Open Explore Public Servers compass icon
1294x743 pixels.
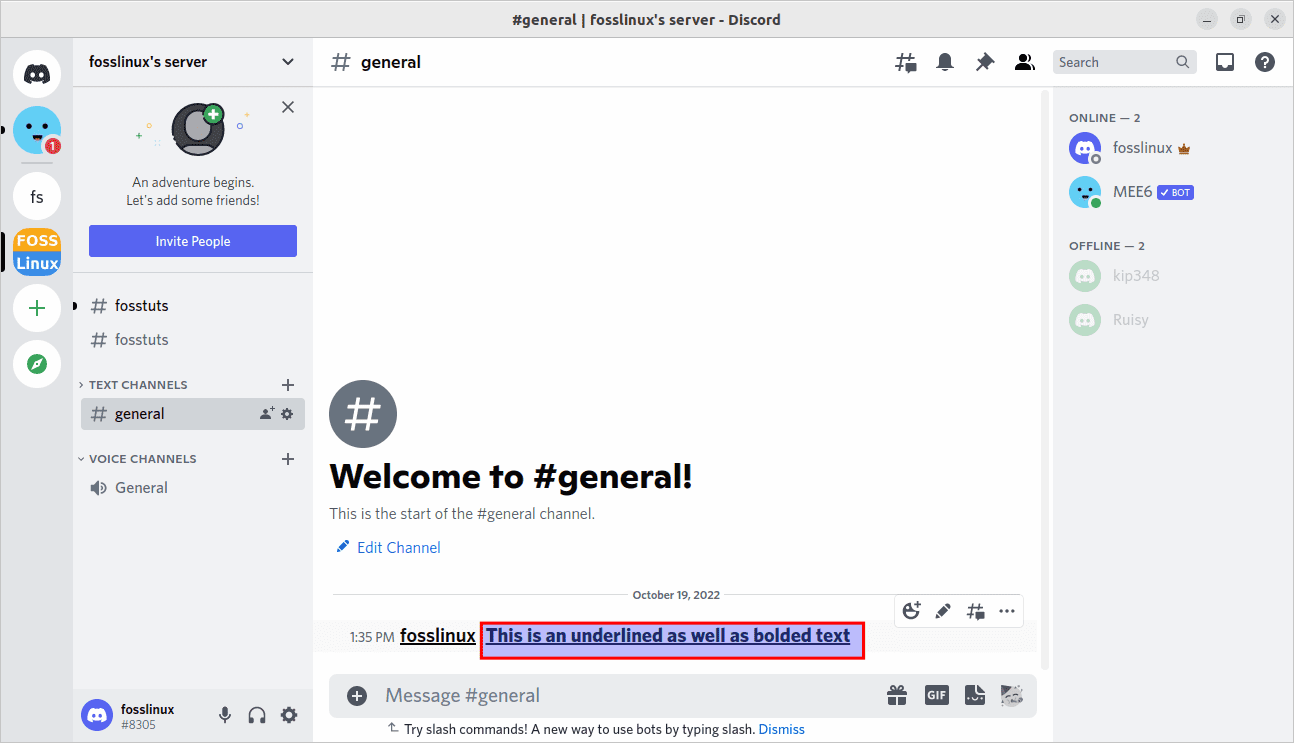pyautogui.click(x=37, y=364)
